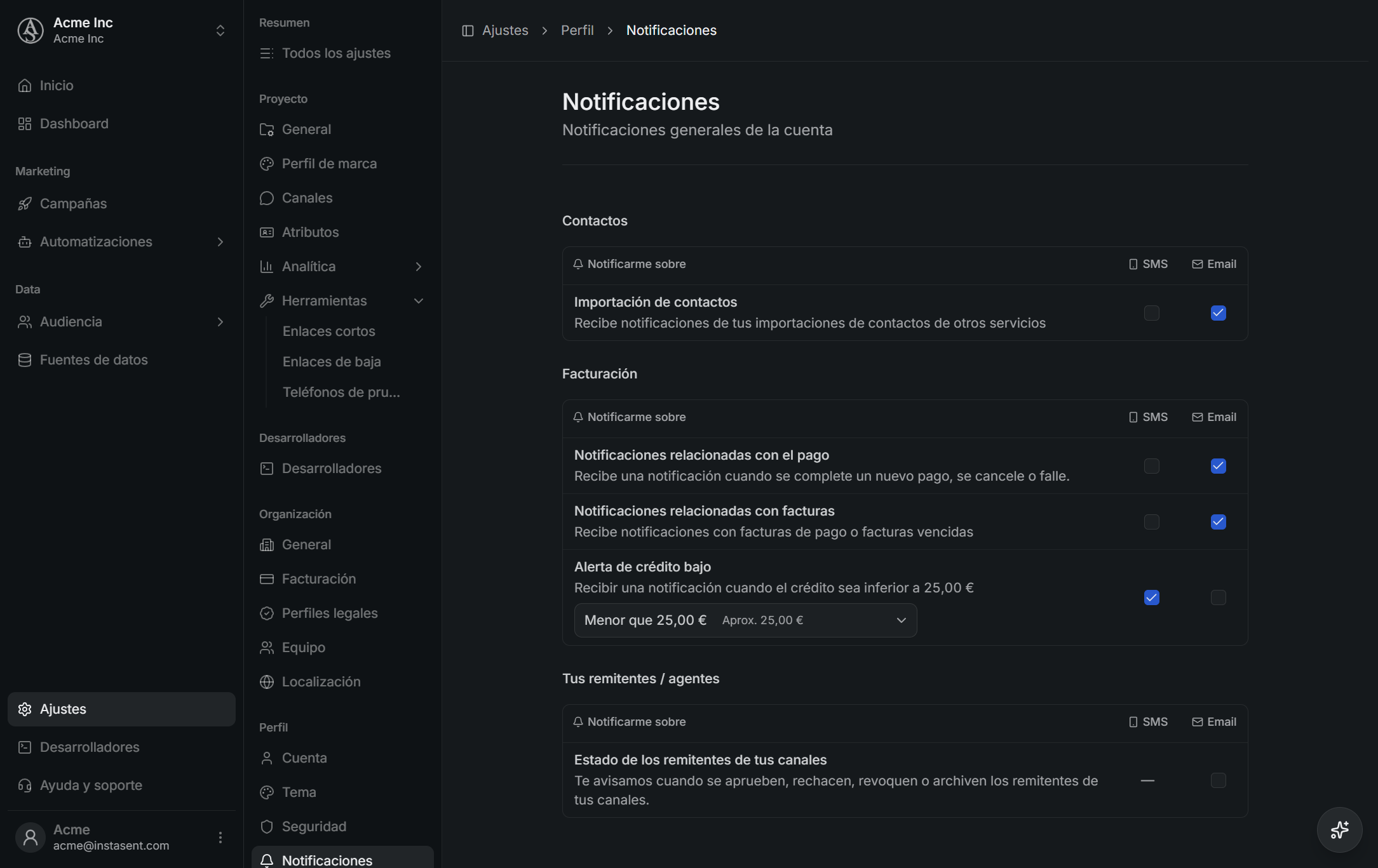This screenshot has width=1378, height=868.
Task: Click the sparkle AI assistant button
Action: pyautogui.click(x=1339, y=829)
